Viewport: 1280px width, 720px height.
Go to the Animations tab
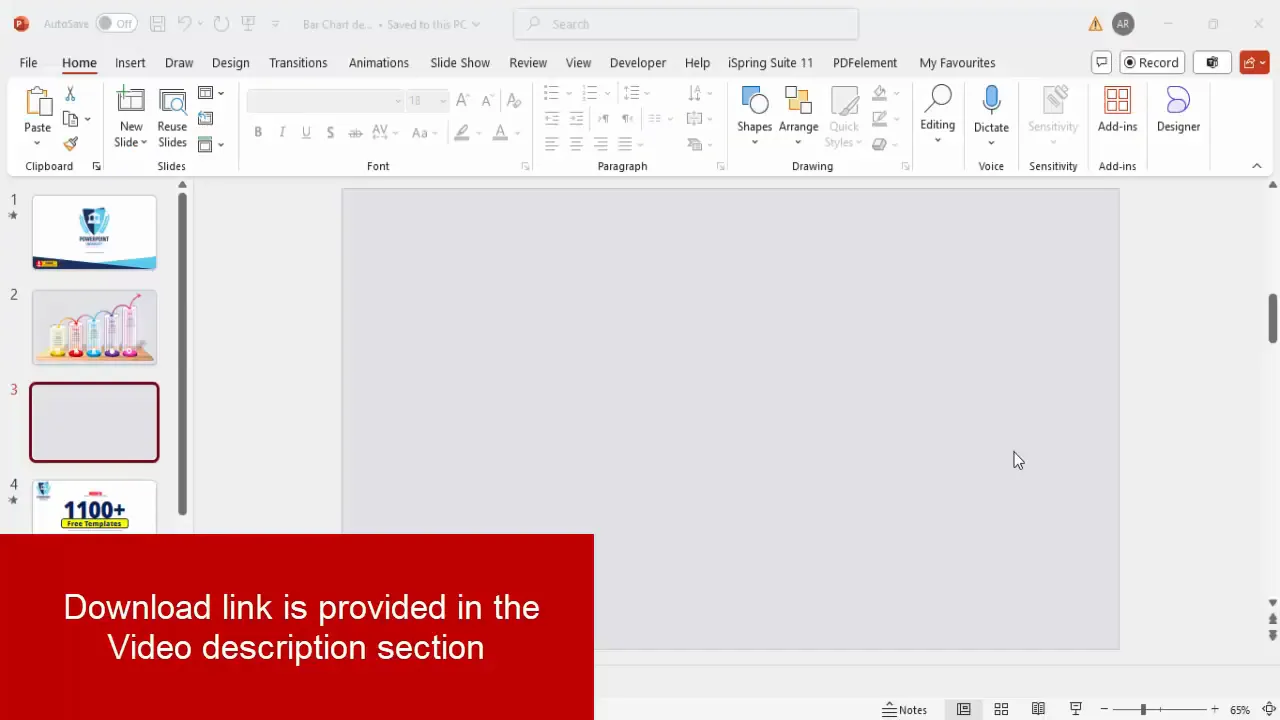[379, 62]
